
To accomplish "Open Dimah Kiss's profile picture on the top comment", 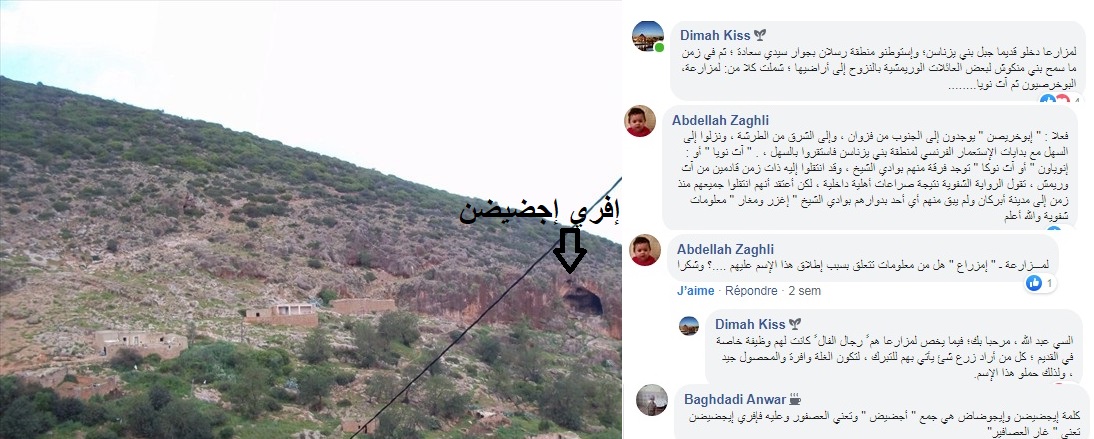I will point(647,36).
